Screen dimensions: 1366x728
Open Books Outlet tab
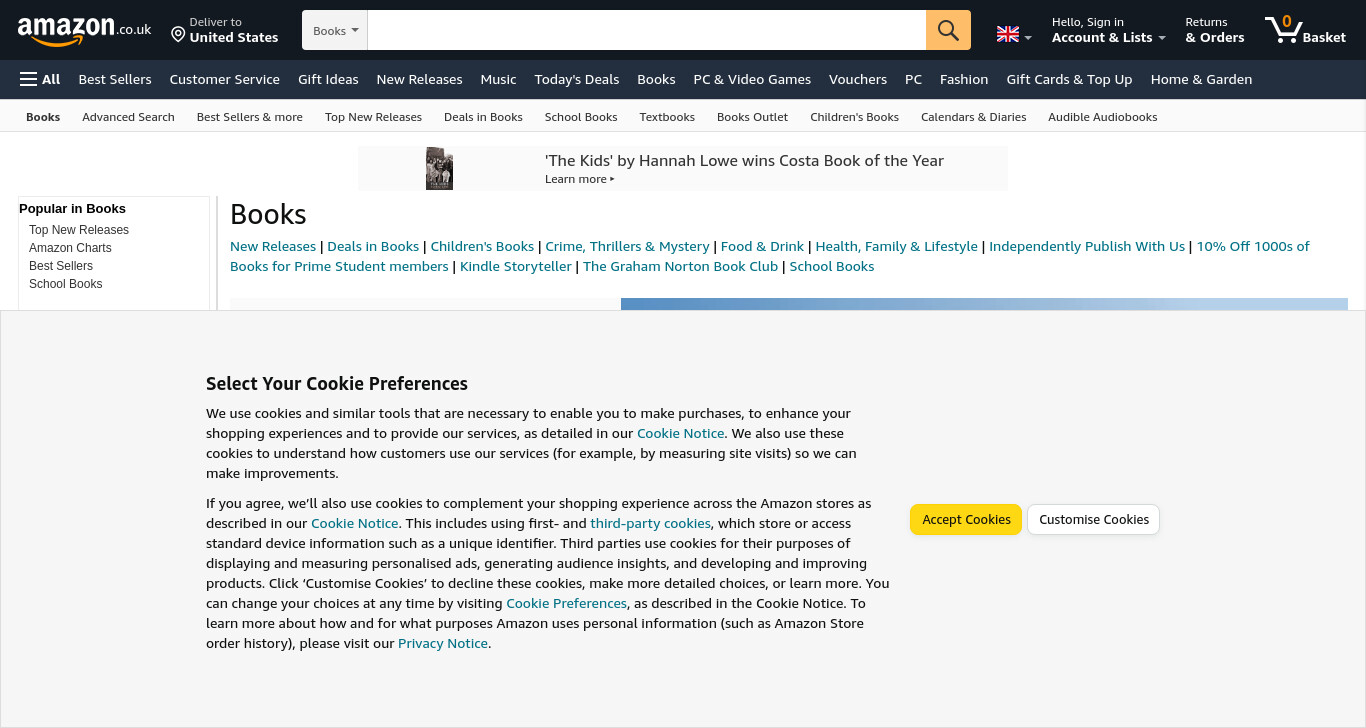[x=752, y=117]
